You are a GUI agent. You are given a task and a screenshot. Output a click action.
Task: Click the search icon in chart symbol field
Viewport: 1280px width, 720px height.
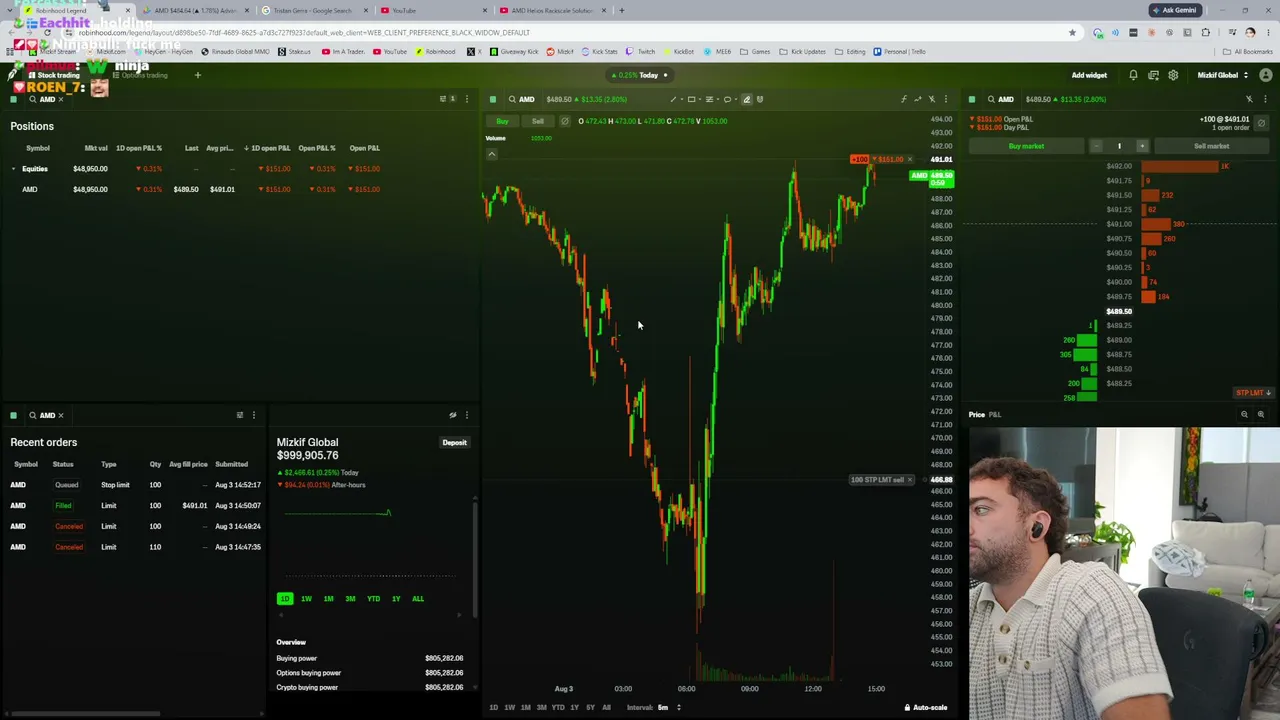[512, 99]
